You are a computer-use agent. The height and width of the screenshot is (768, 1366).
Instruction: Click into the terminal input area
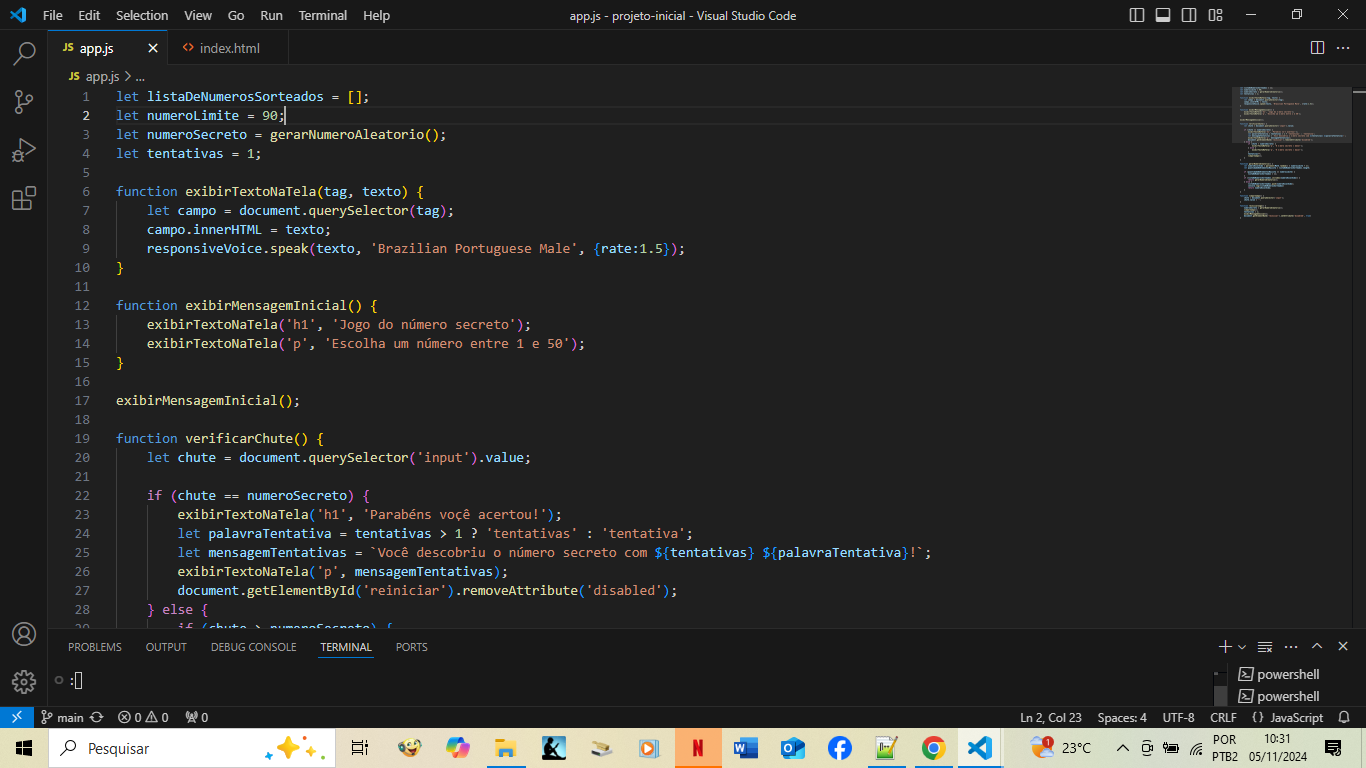click(630, 680)
